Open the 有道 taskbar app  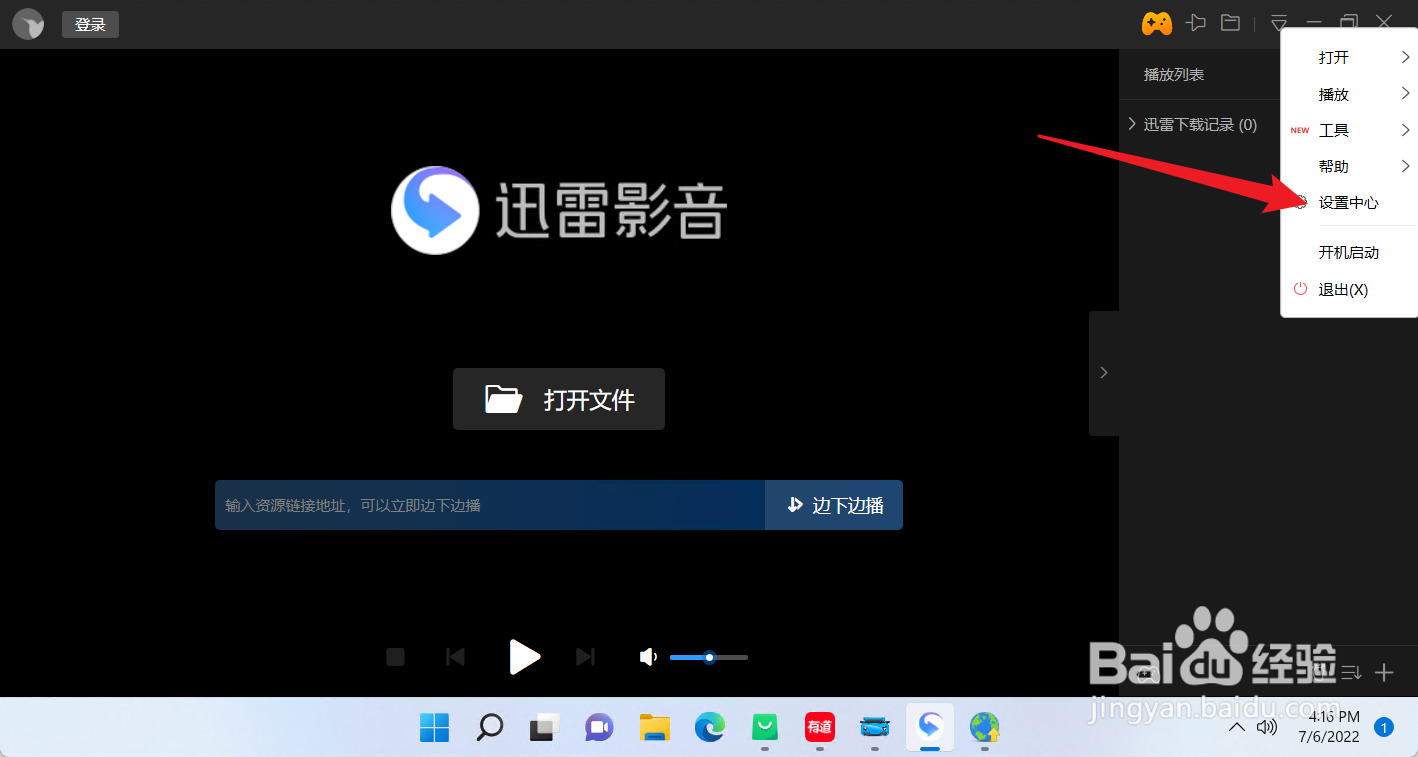(x=820, y=727)
